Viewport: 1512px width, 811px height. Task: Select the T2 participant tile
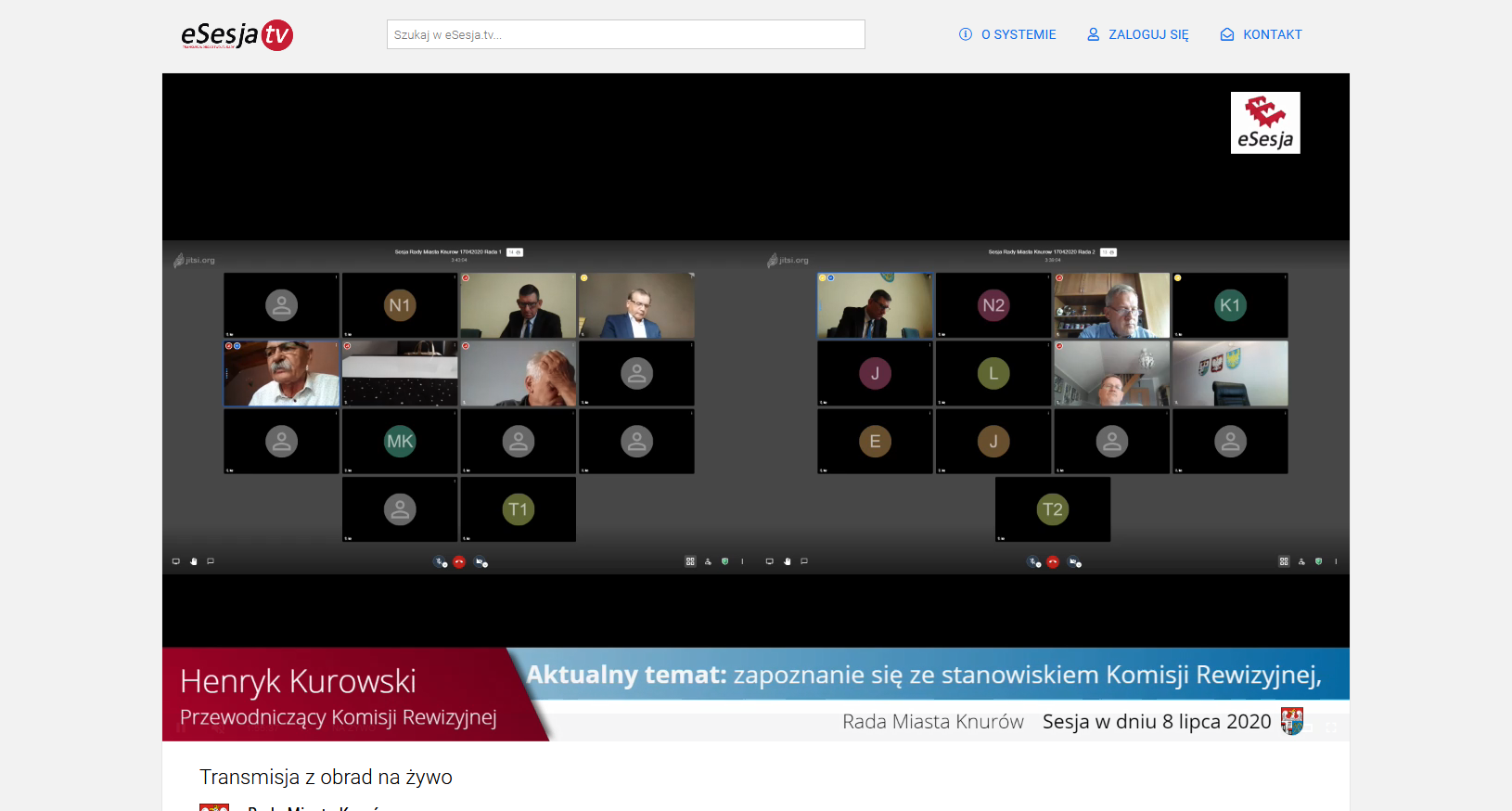coord(1052,509)
